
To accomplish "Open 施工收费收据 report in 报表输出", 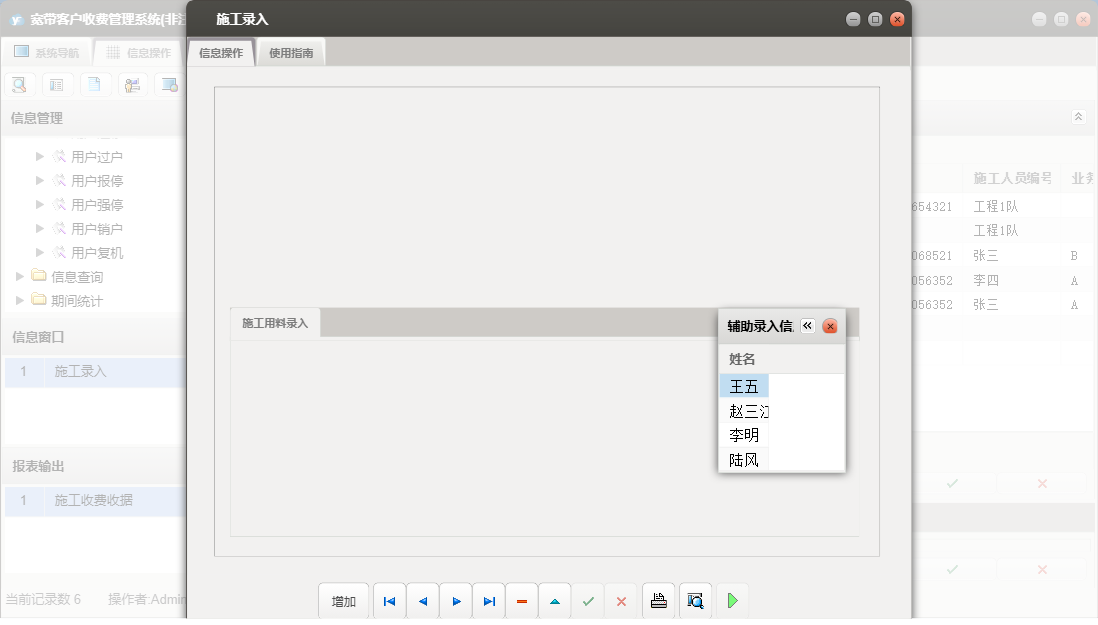I will [x=93, y=500].
